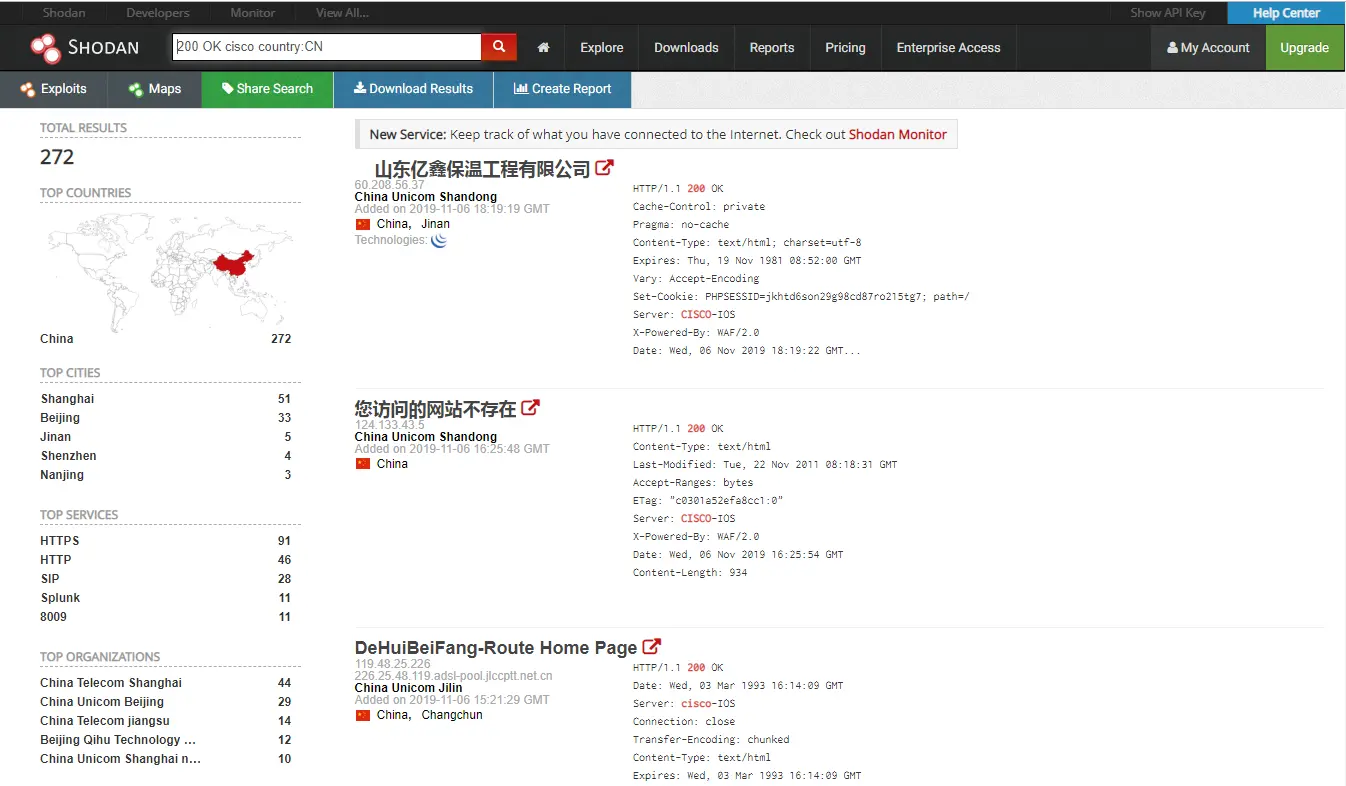Filter by Splunk service
Viewport: 1346px width, 786px height.
pyautogui.click(x=60, y=598)
